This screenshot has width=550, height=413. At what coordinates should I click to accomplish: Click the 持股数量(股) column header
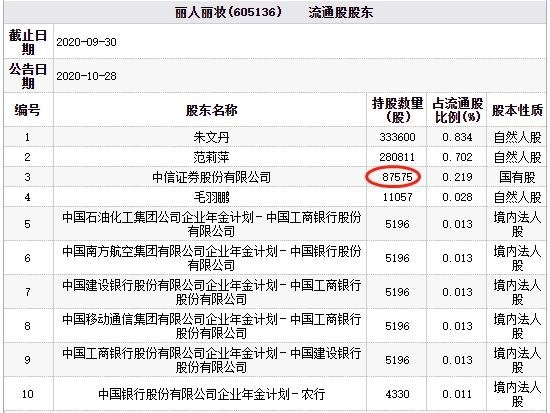pyautogui.click(x=397, y=110)
